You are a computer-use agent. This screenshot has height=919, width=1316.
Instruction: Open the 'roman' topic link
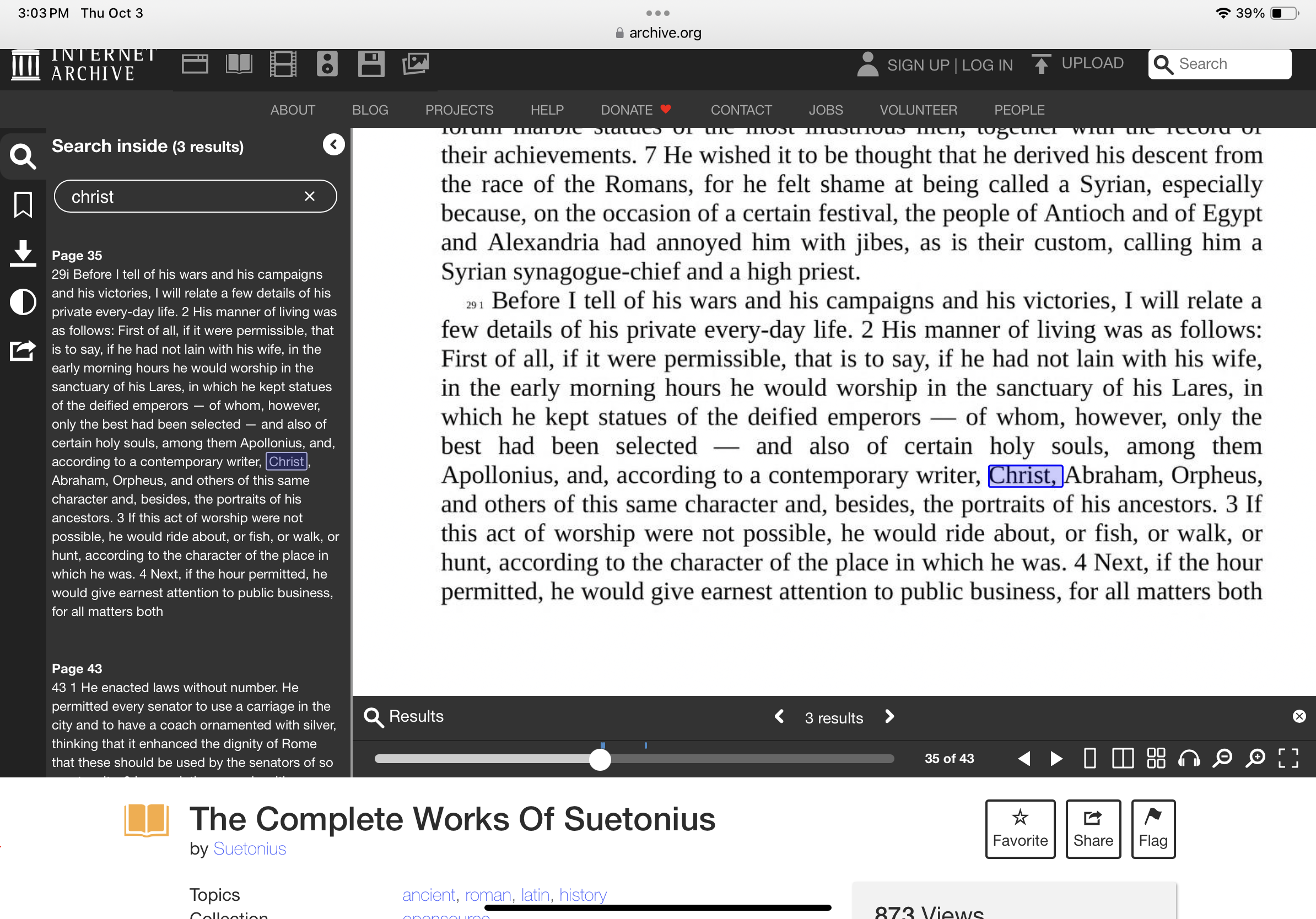click(x=488, y=895)
